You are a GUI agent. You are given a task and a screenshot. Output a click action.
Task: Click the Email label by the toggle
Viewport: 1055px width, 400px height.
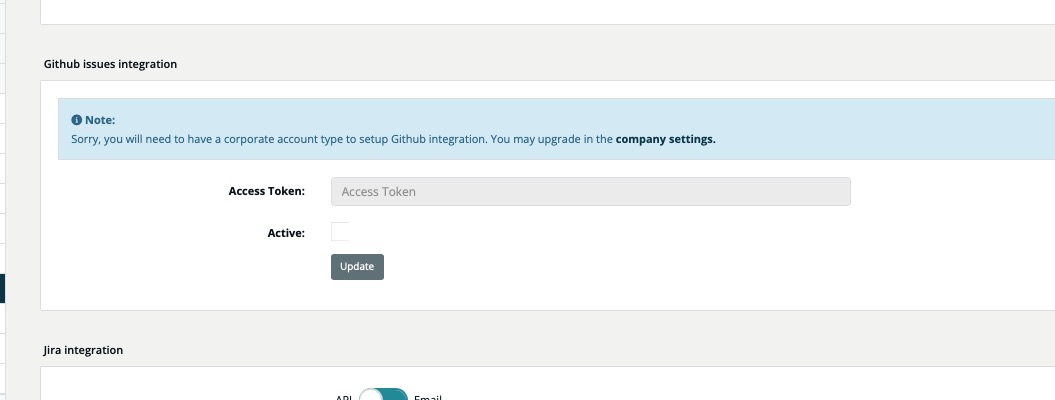(x=427, y=397)
